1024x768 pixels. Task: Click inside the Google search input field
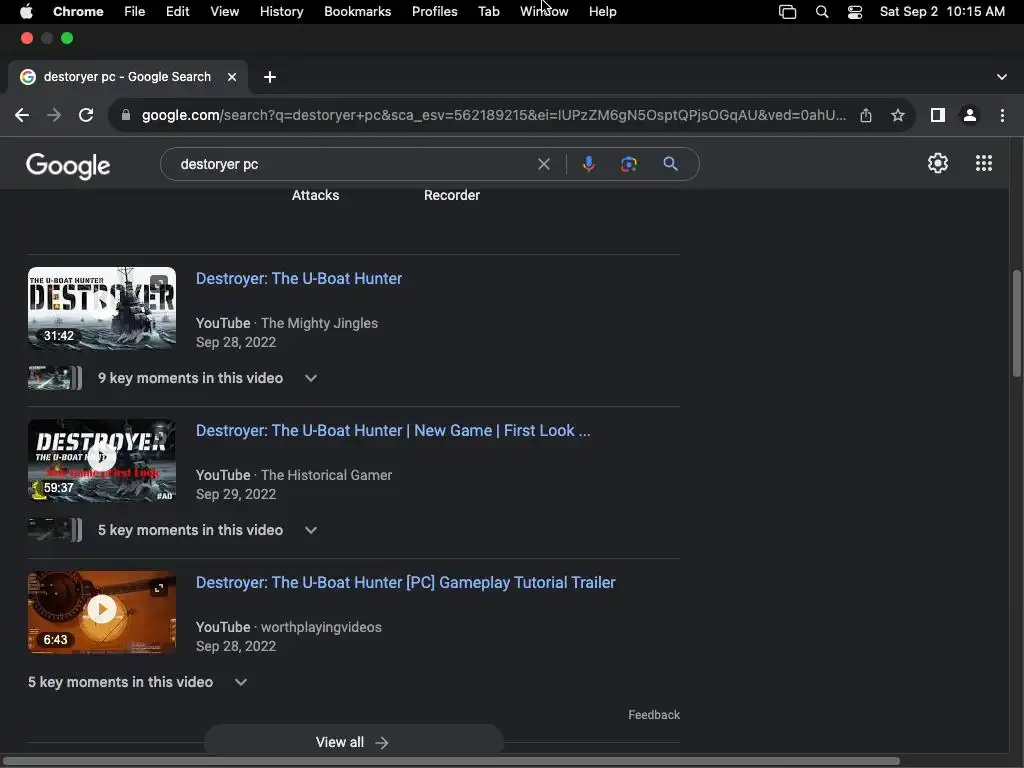point(353,165)
